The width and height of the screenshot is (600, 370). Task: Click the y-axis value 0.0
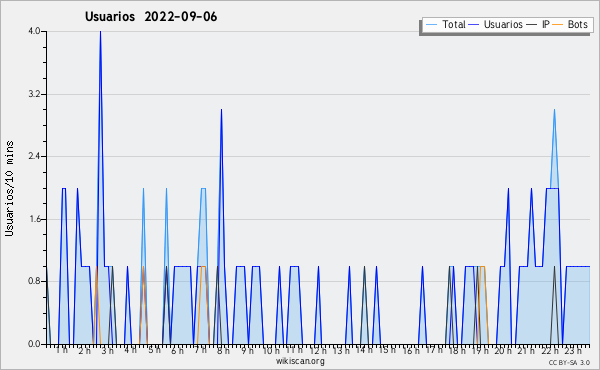(34, 344)
